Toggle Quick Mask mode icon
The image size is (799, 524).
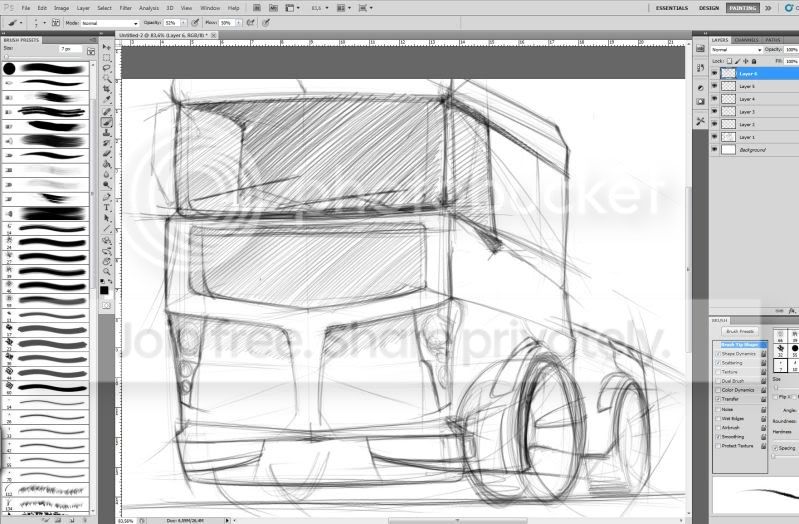click(x=106, y=305)
